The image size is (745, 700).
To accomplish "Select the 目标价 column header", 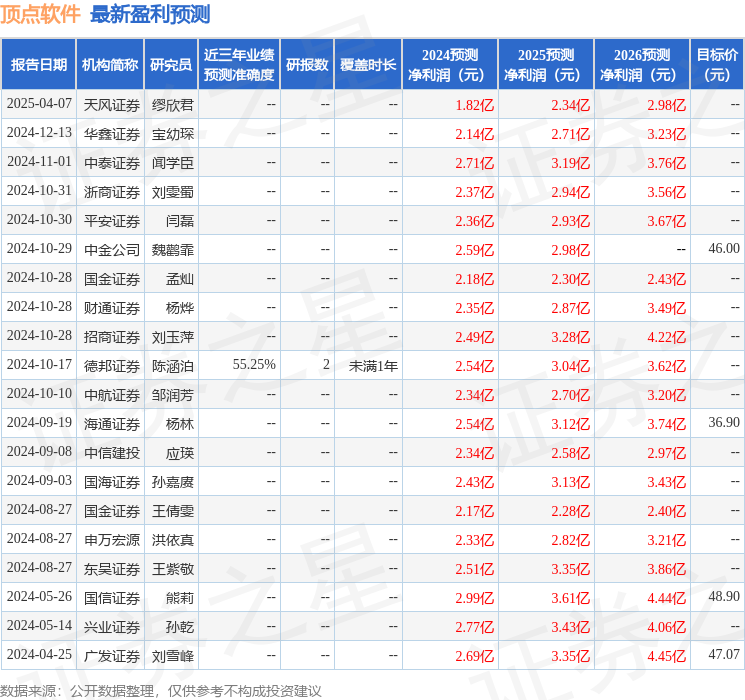I will 716,64.
